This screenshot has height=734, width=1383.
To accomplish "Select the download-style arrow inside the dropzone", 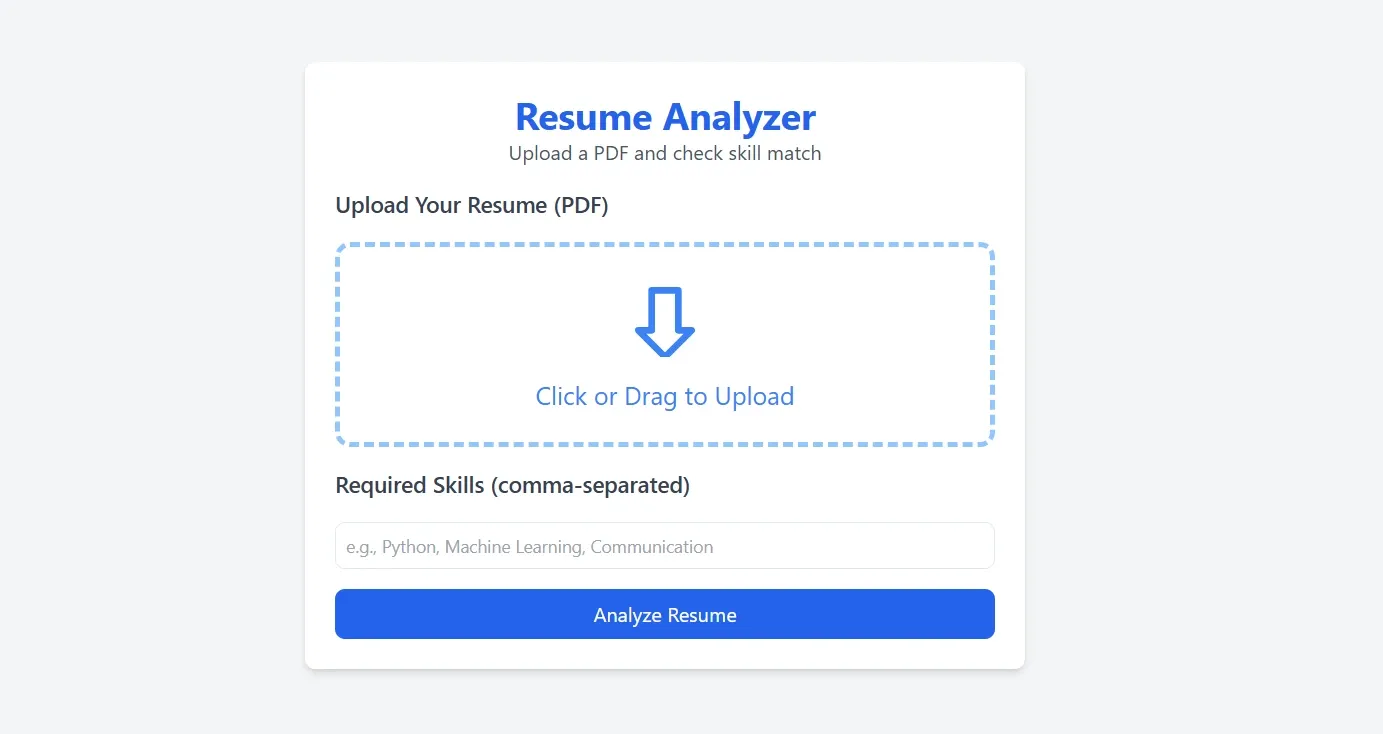I will pos(665,320).
